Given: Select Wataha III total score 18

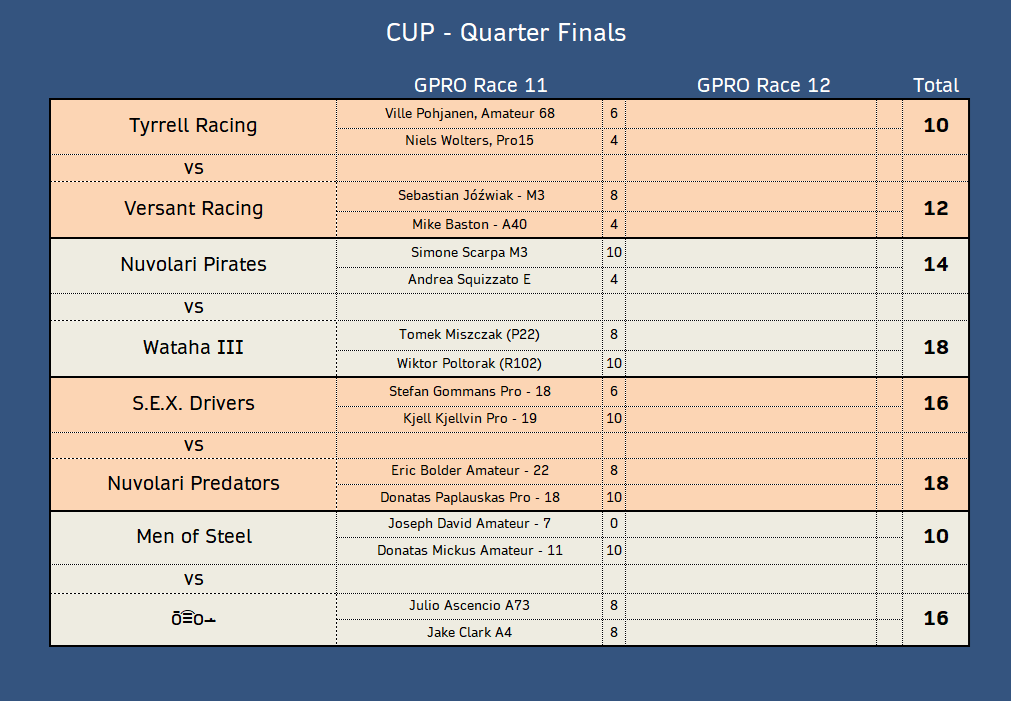Looking at the screenshot, I should pos(935,348).
